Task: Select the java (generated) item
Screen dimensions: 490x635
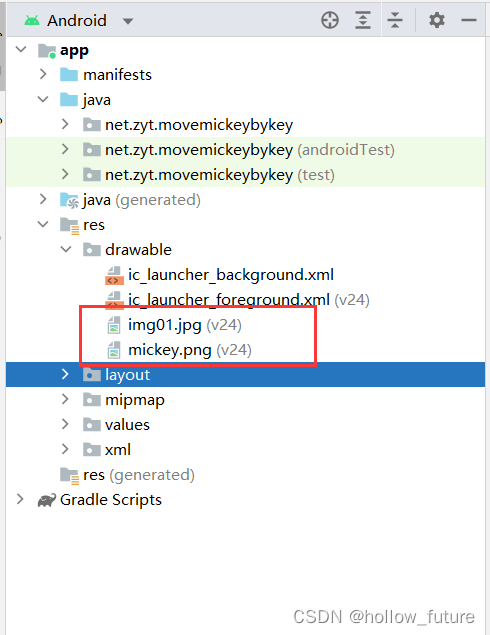Action: tap(142, 200)
